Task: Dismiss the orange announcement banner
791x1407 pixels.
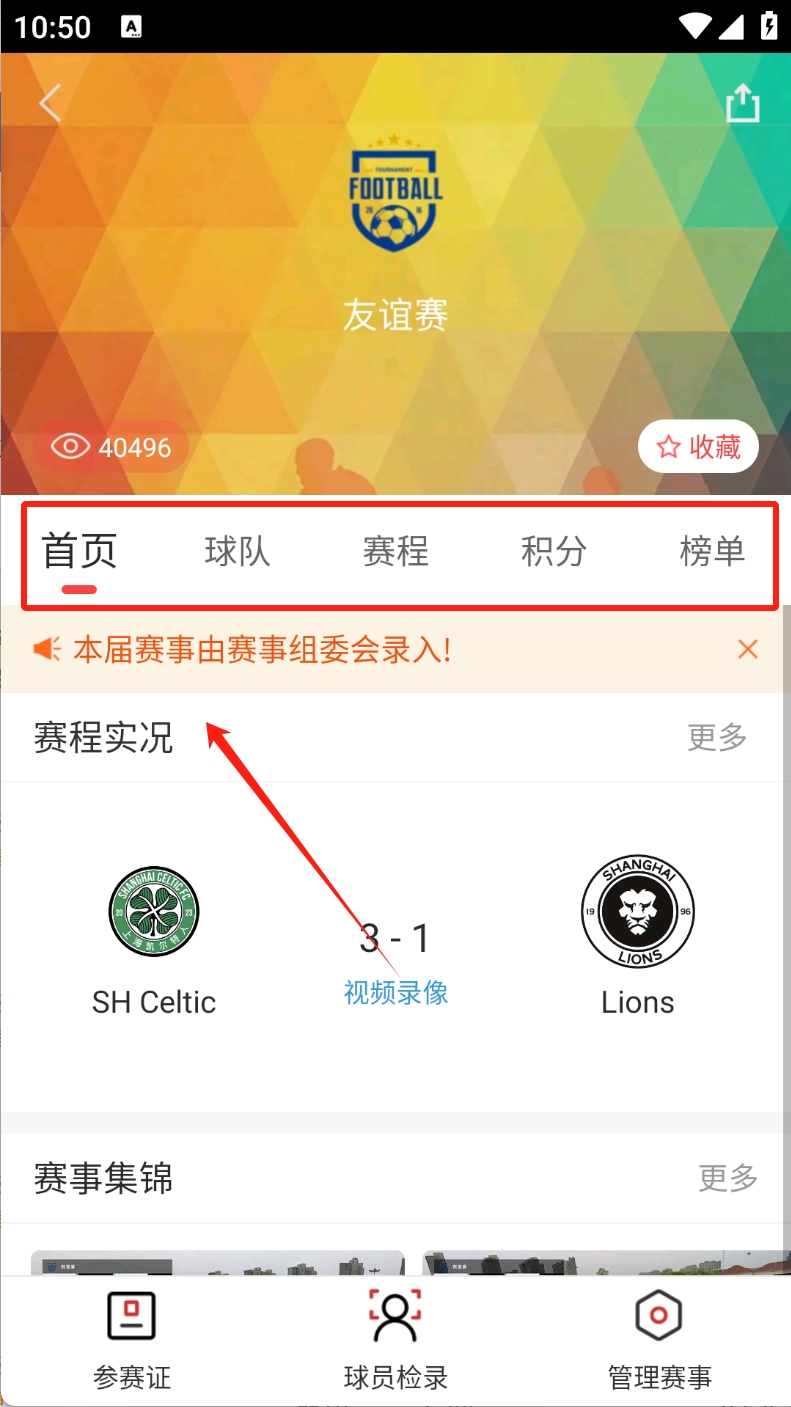Action: point(747,650)
